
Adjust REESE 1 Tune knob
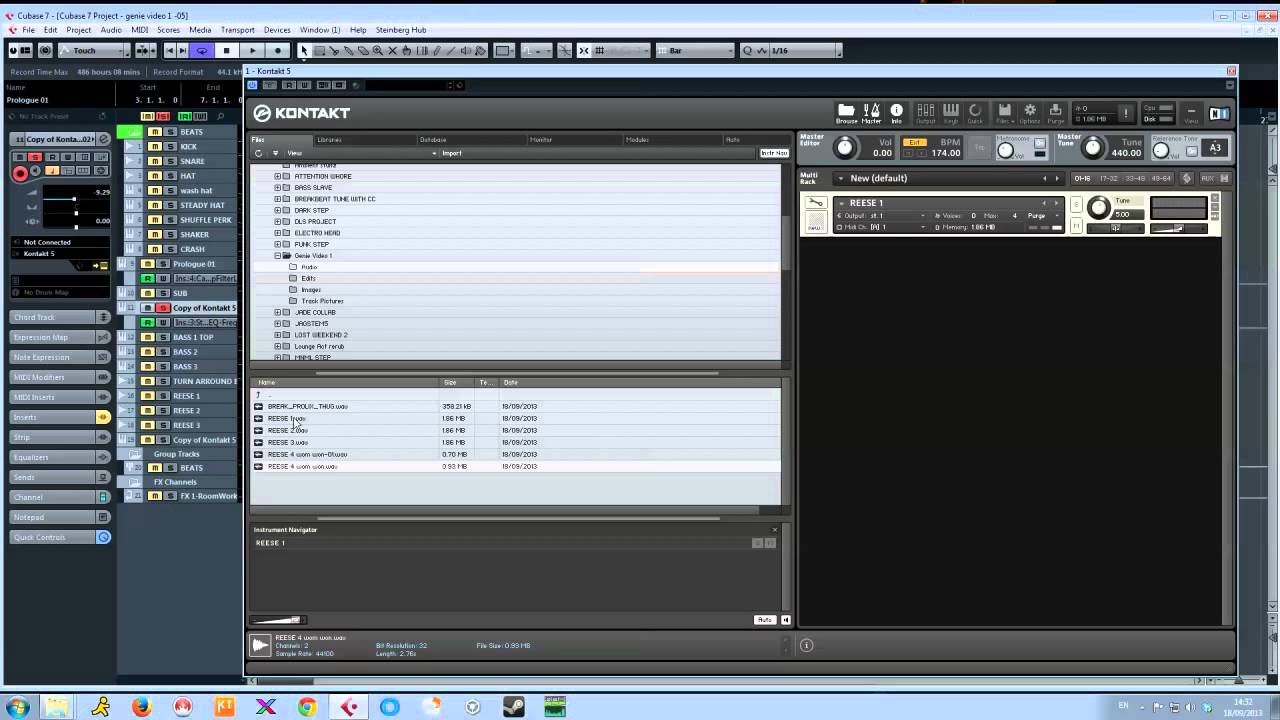[x=1099, y=208]
